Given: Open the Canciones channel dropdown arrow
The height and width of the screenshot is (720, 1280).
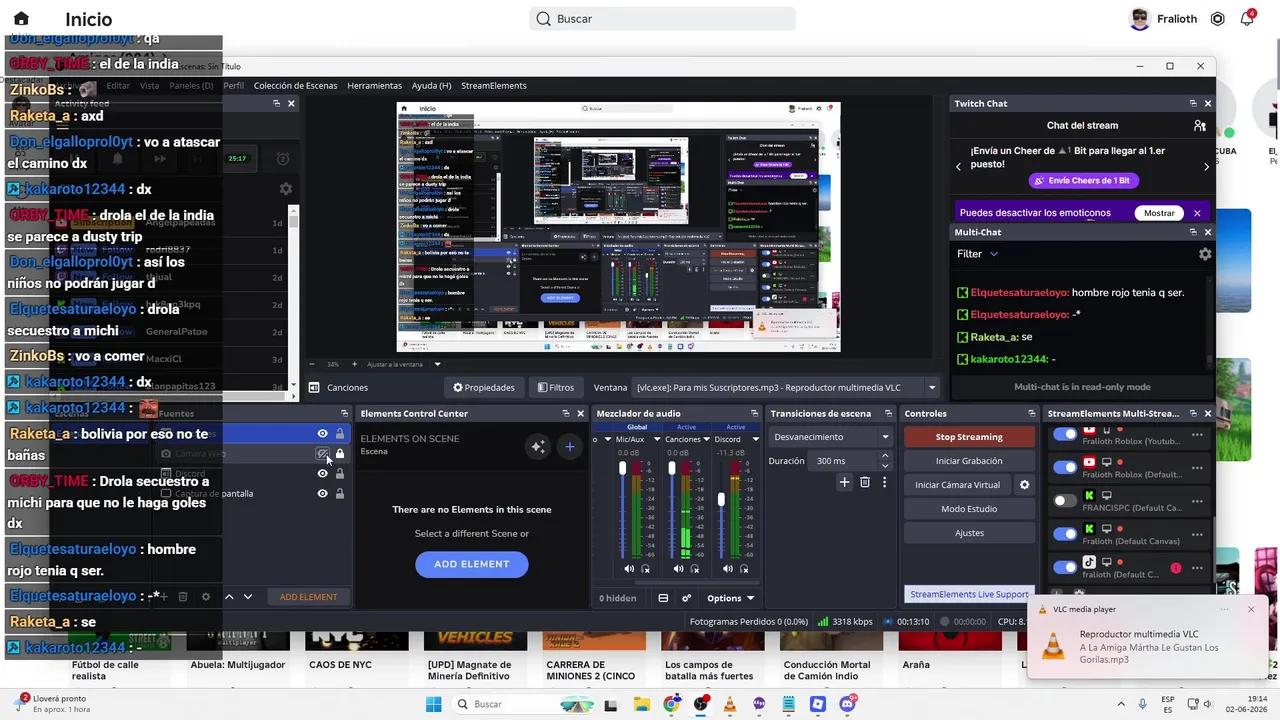Looking at the screenshot, I should click(x=707, y=439).
